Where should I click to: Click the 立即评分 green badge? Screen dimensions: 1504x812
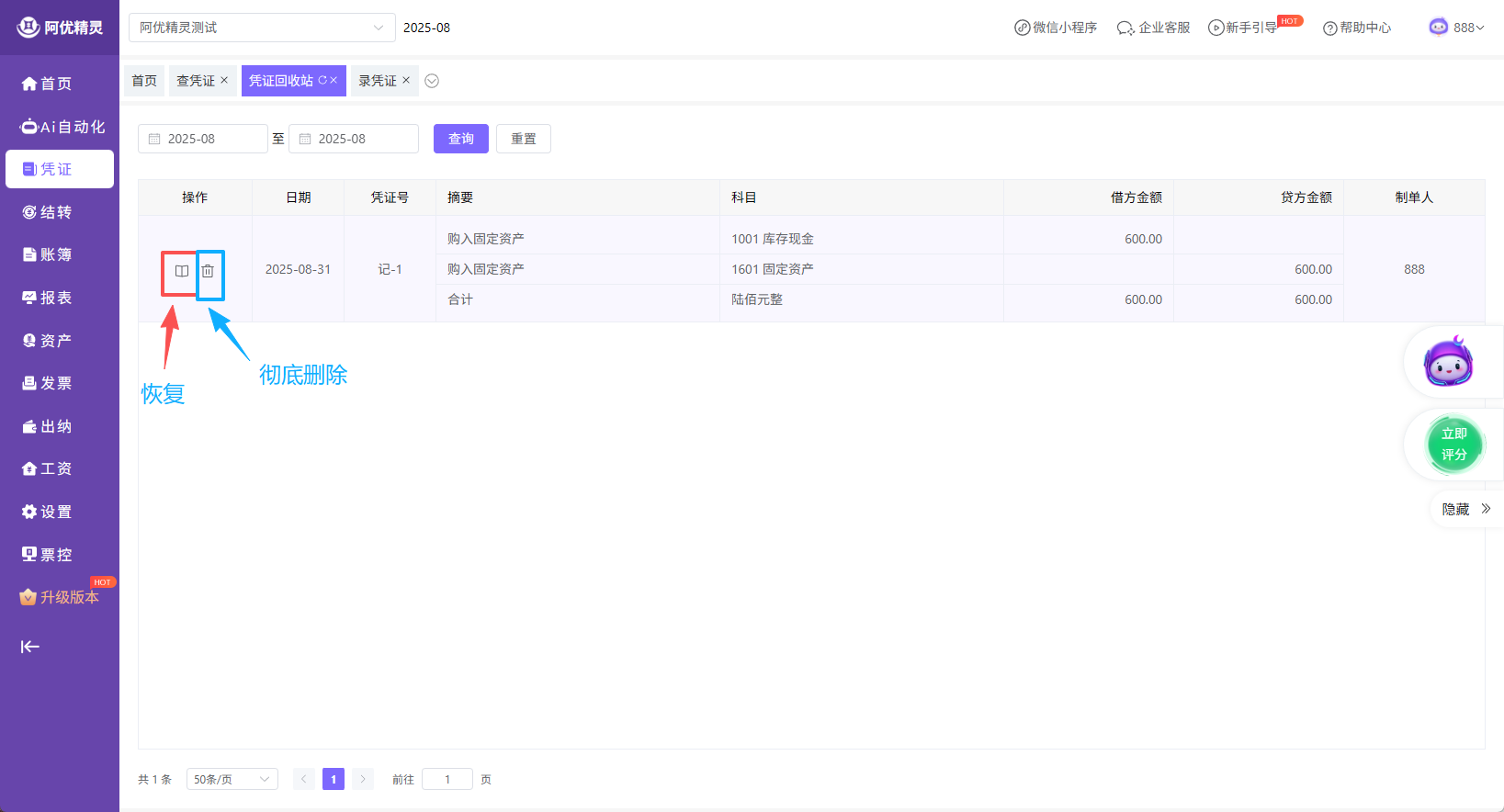(x=1453, y=444)
